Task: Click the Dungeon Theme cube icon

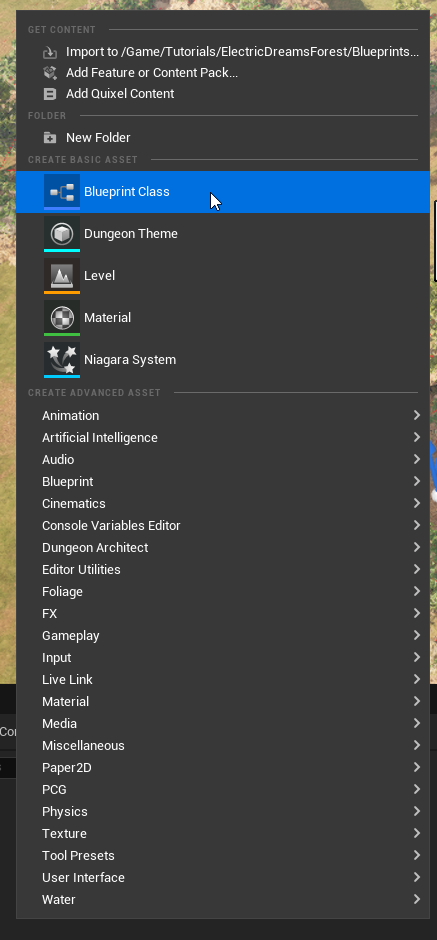Action: coord(62,234)
